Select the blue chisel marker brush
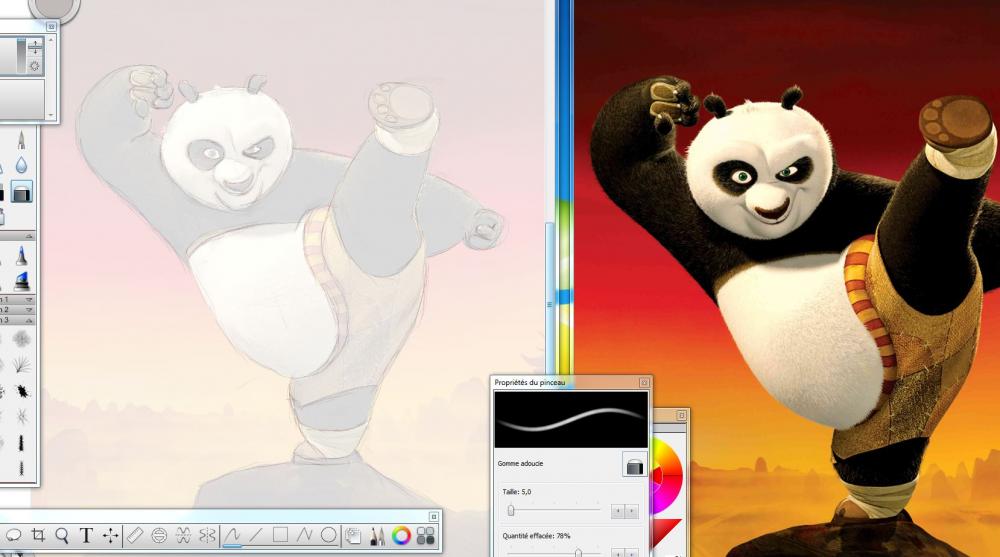1000x557 pixels. (x=21, y=281)
